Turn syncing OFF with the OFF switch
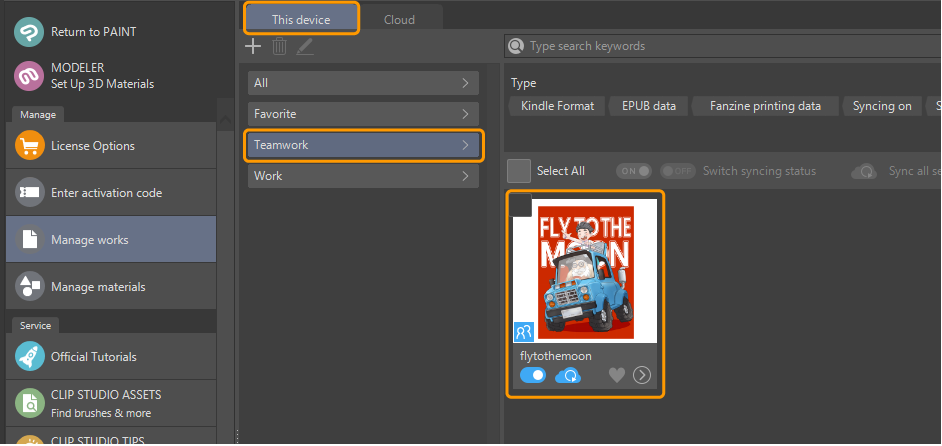This screenshot has width=942, height=446. tap(678, 171)
